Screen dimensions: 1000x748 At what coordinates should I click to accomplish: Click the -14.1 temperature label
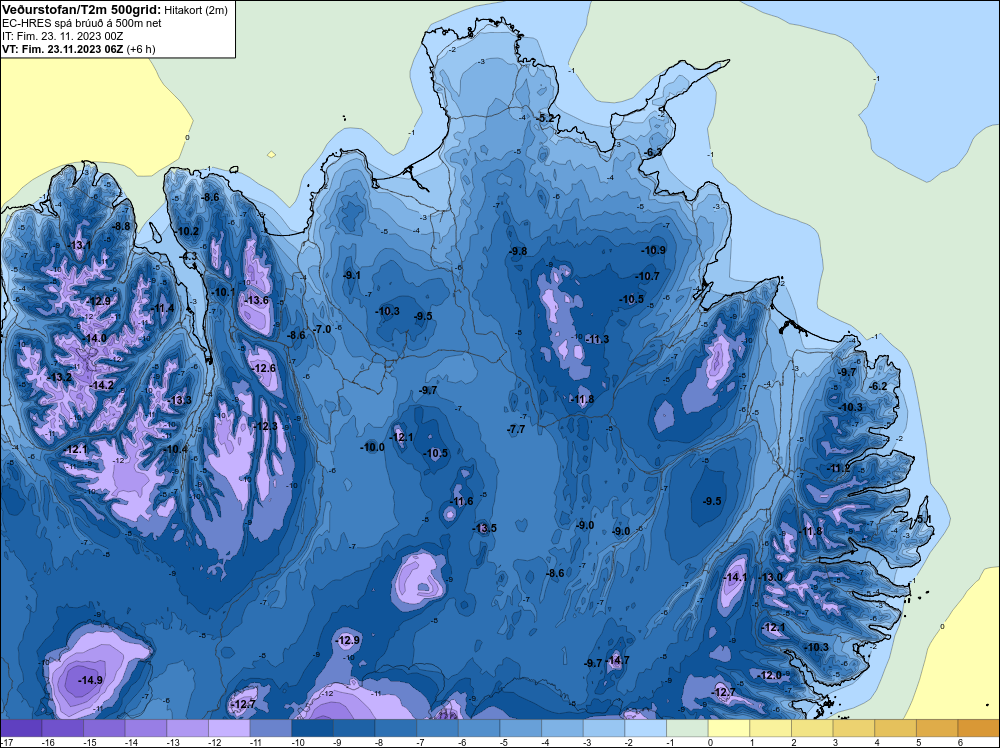735,578
